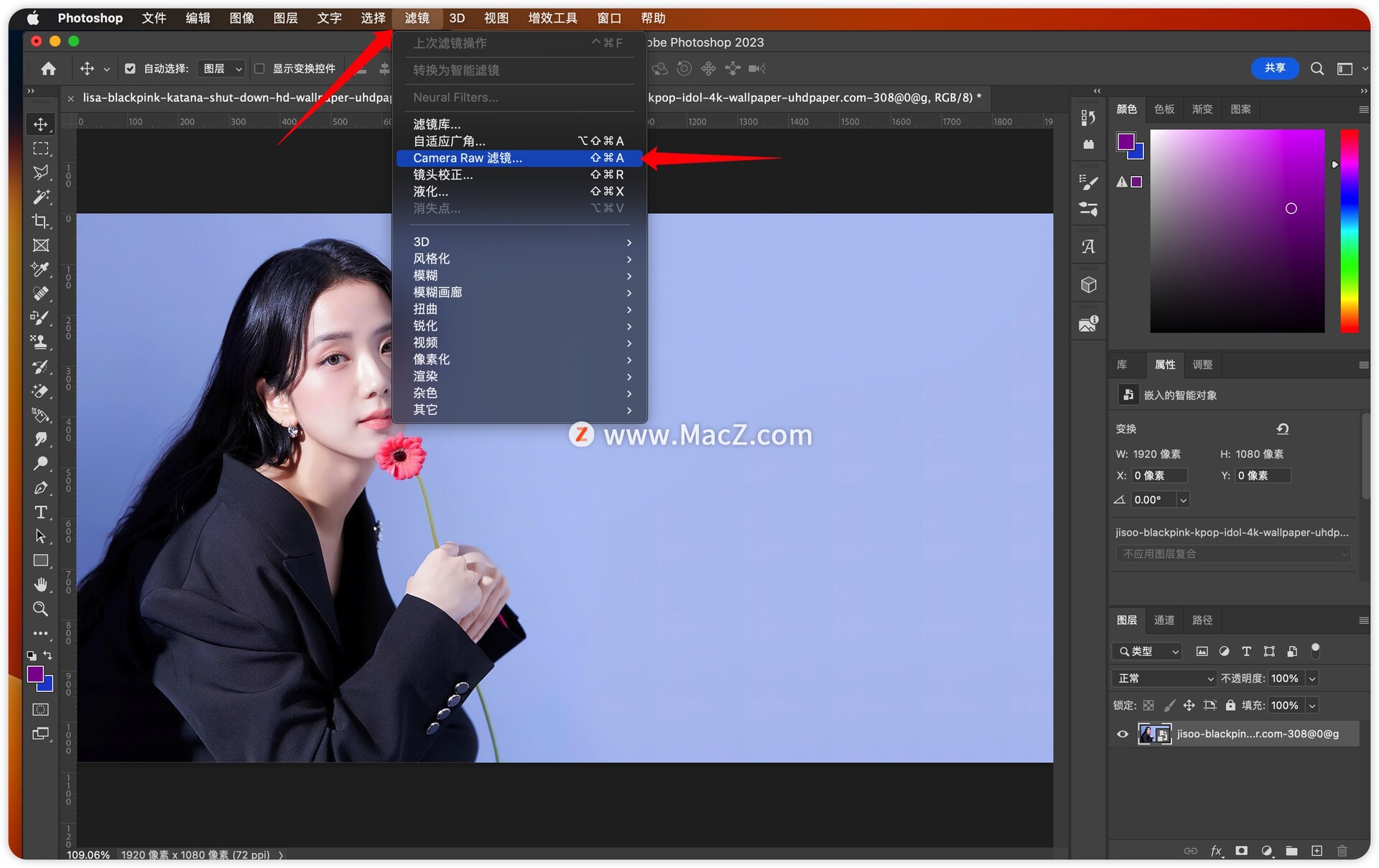Switch to the 通道 tab
Screen dimensions: 1379x868
(1164, 620)
